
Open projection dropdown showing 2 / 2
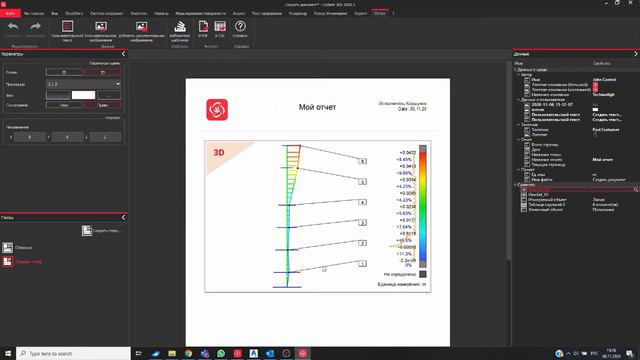point(84,84)
